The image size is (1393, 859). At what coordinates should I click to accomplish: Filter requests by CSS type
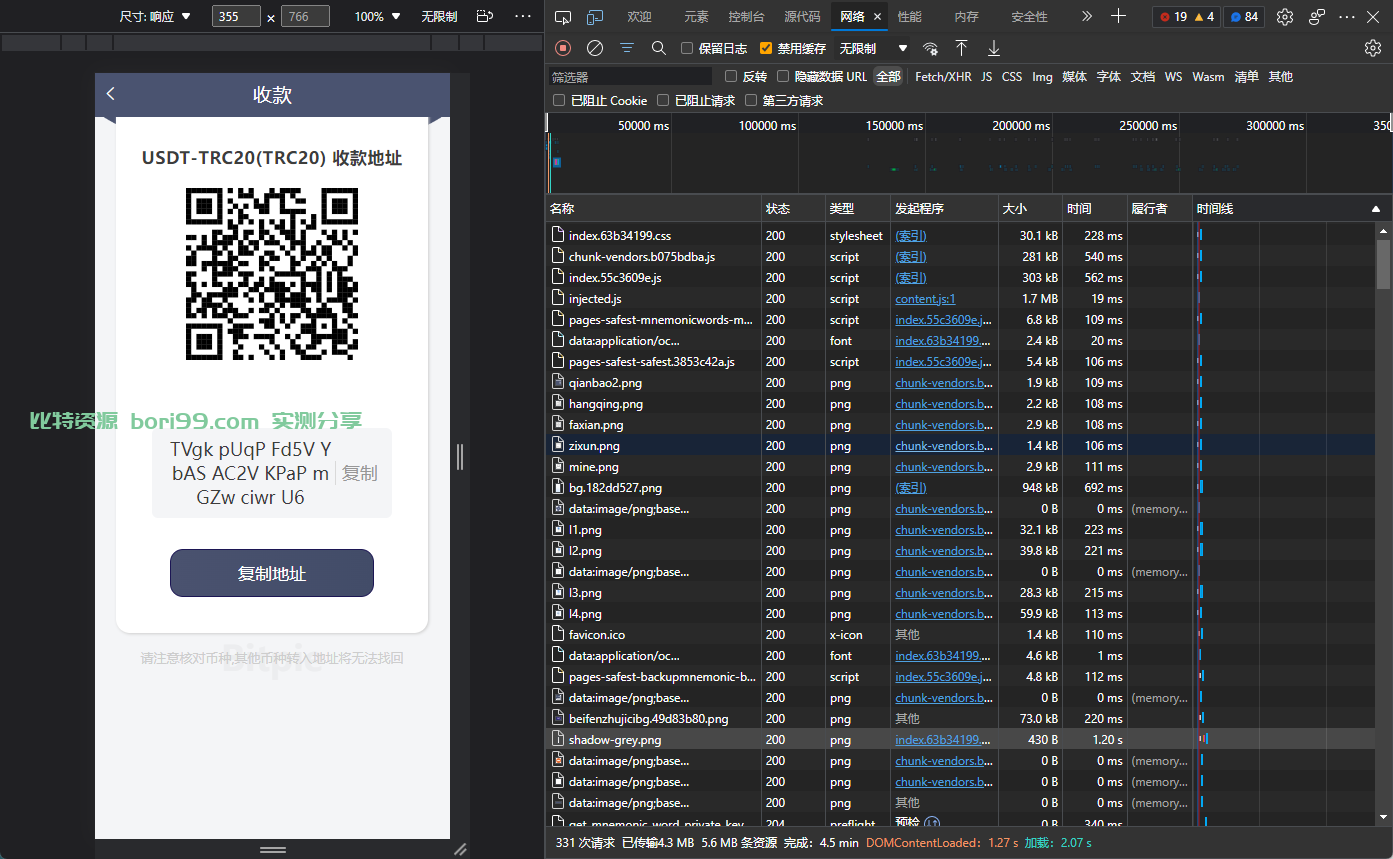click(1012, 76)
